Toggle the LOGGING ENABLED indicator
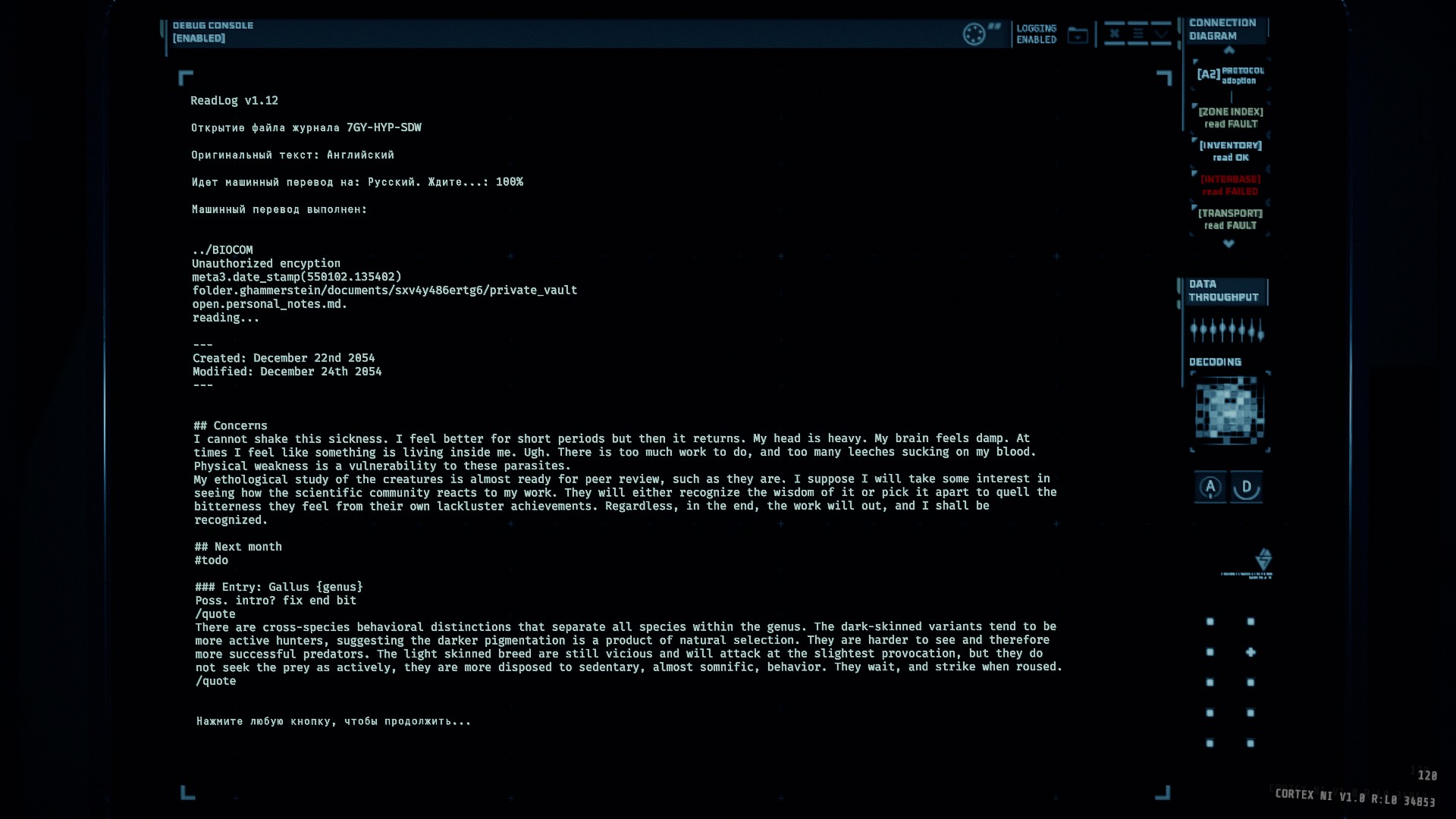1456x819 pixels. [1036, 34]
